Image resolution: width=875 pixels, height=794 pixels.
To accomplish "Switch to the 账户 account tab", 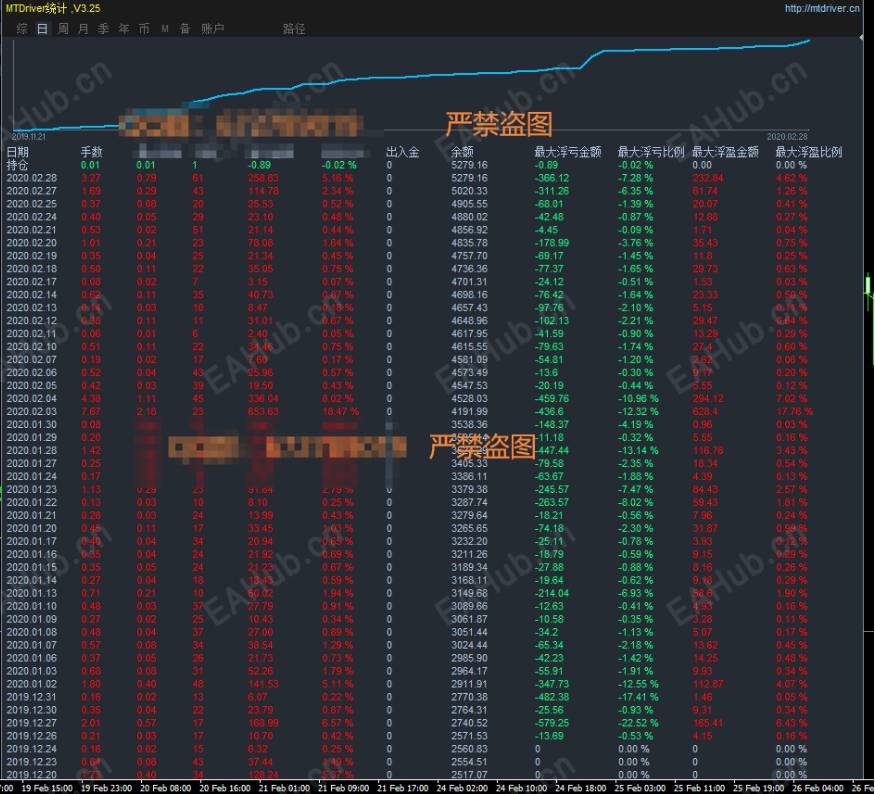I will tap(212, 29).
